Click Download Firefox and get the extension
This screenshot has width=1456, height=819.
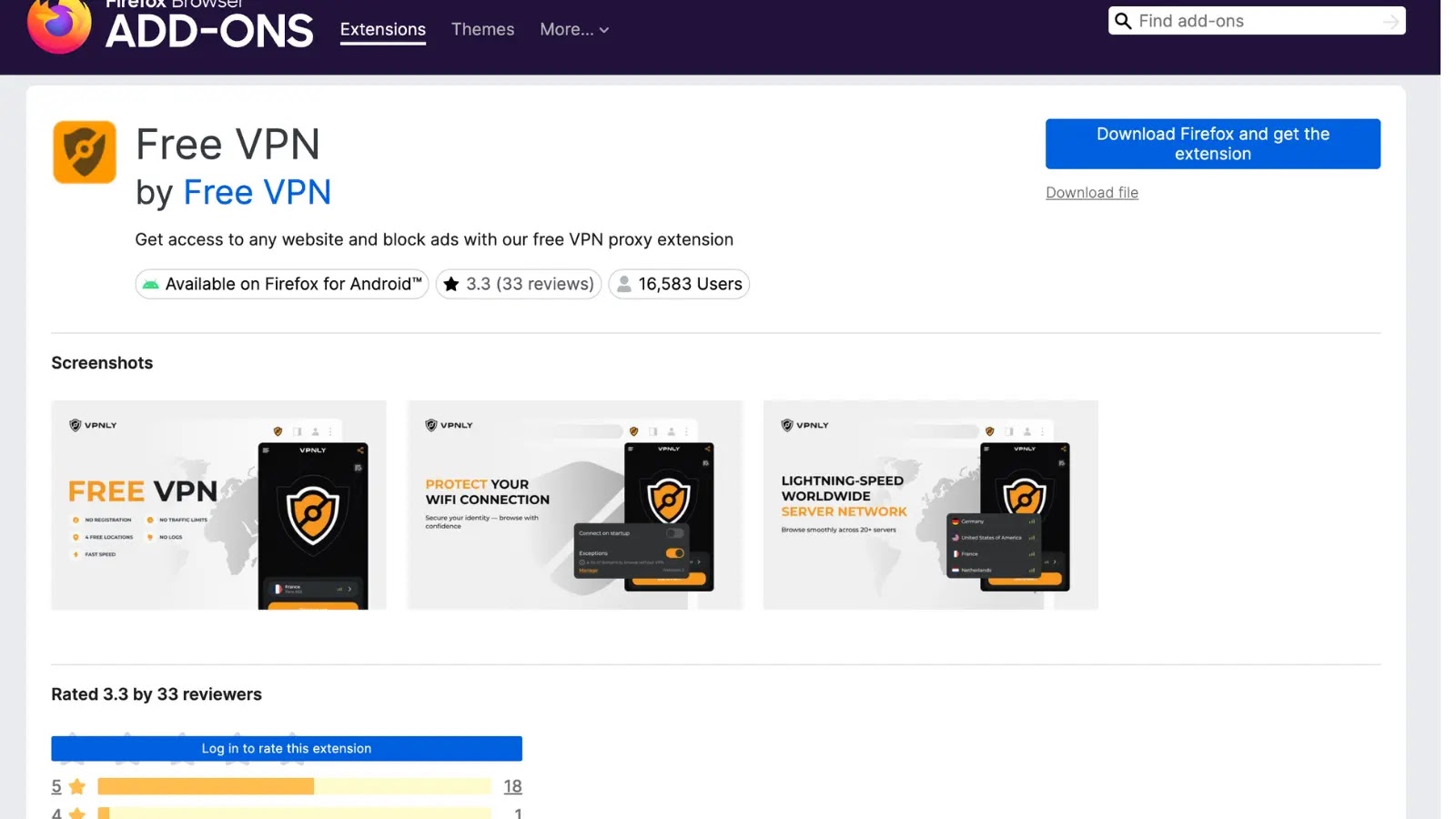[1213, 143]
